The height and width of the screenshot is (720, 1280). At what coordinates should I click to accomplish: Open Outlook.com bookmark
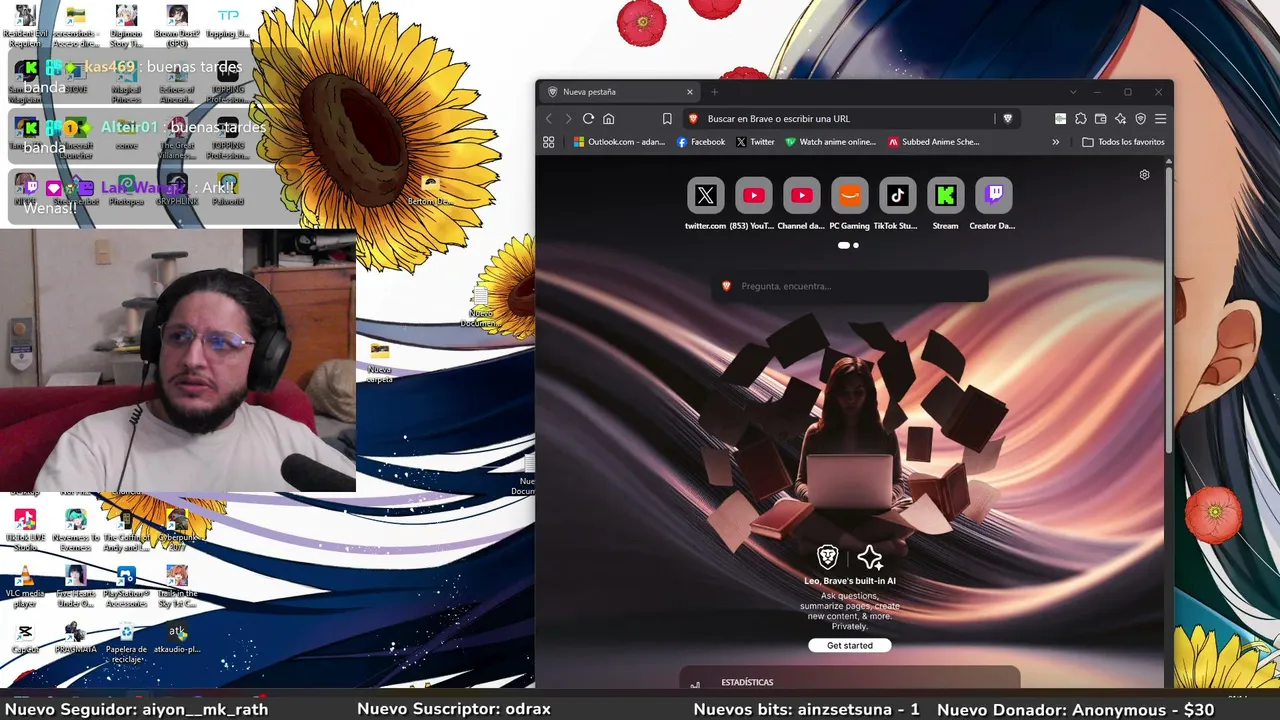[619, 142]
